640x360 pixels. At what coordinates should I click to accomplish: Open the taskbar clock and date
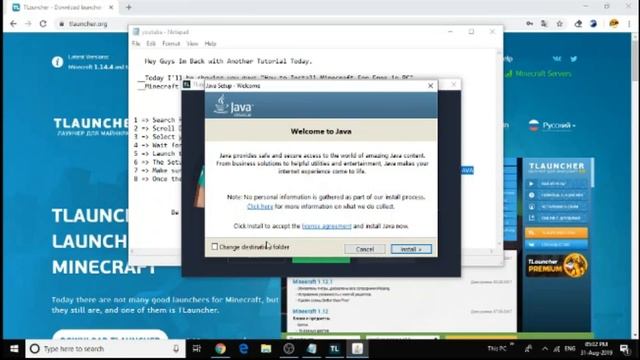(x=596, y=349)
